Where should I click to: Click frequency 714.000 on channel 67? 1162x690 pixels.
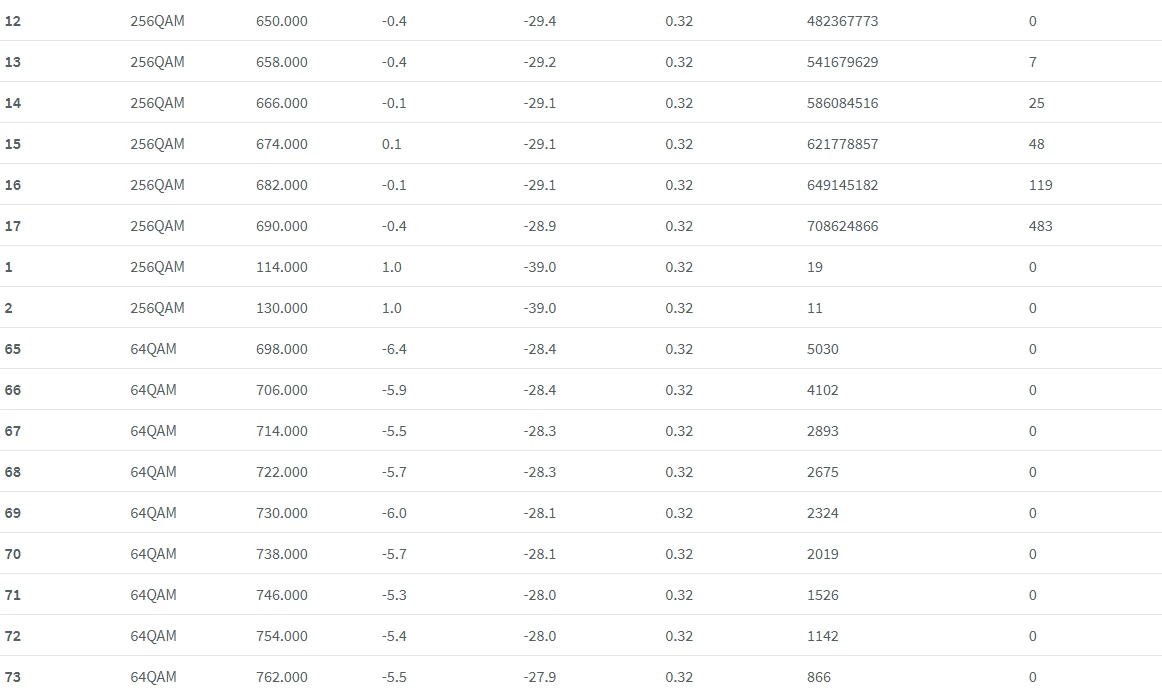[x=282, y=431]
